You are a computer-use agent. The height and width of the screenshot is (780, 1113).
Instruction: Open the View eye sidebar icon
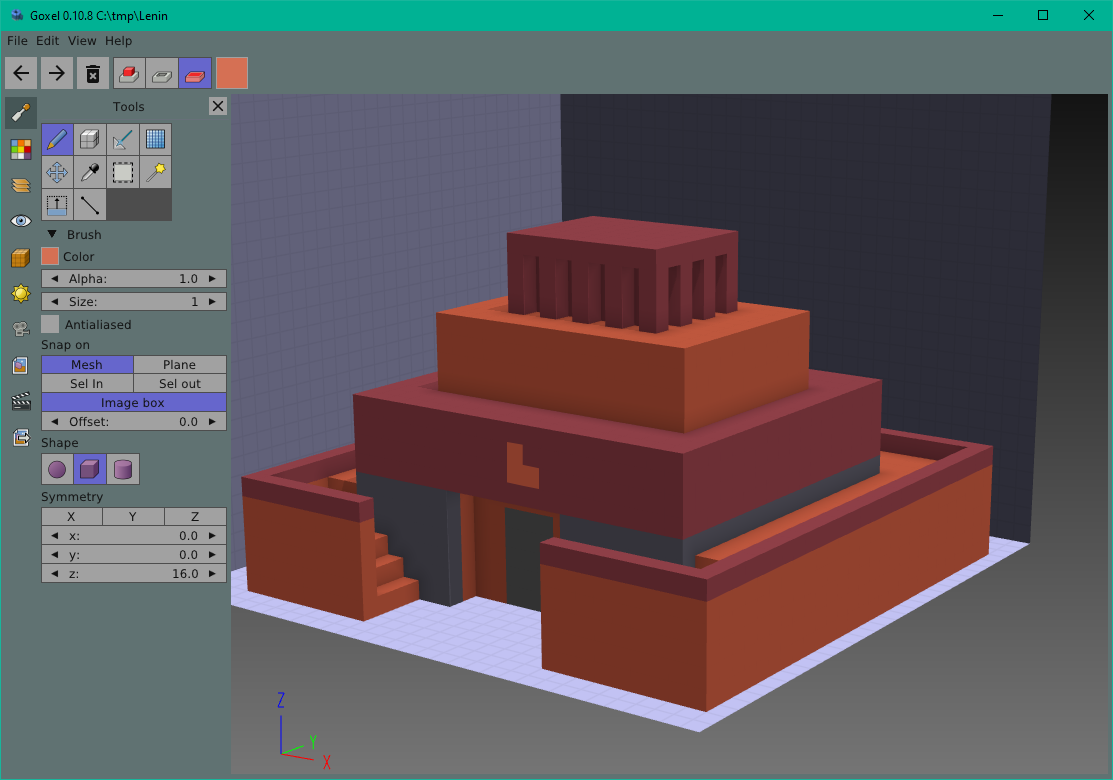point(21,221)
